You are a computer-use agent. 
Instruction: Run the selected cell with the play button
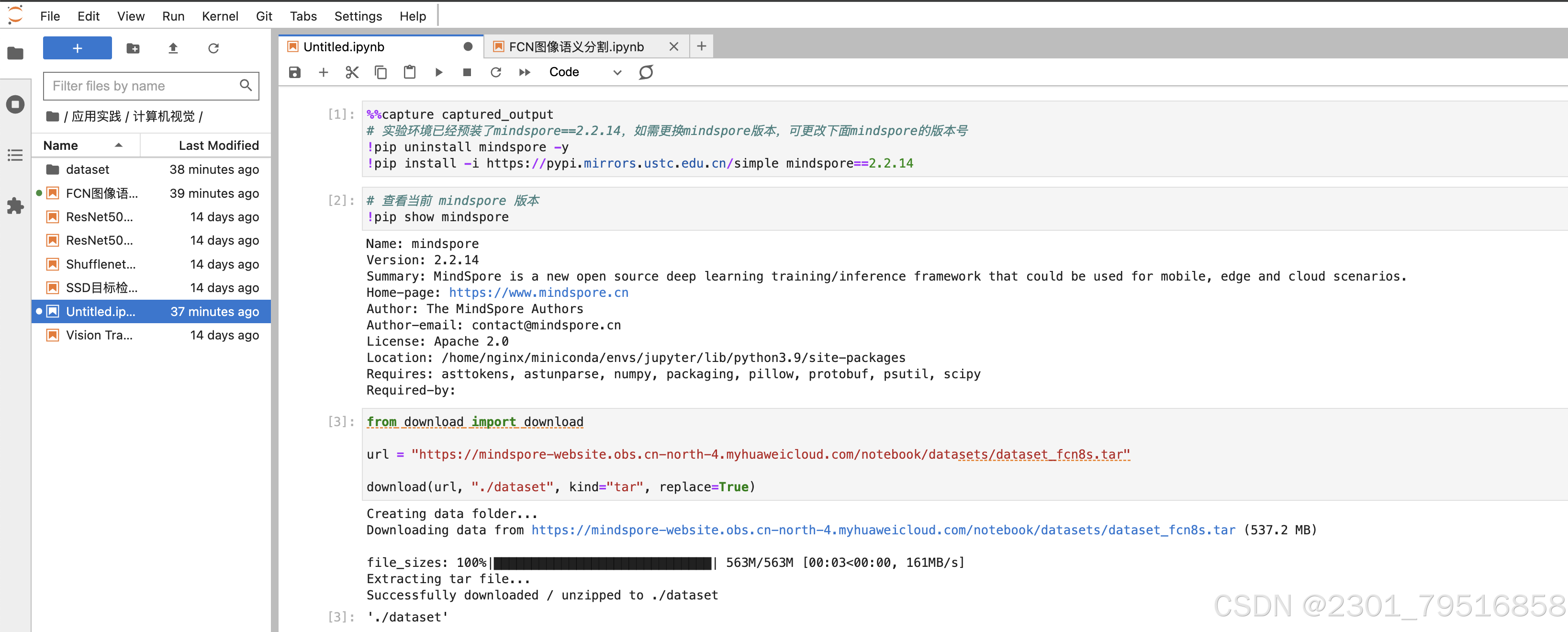point(438,72)
